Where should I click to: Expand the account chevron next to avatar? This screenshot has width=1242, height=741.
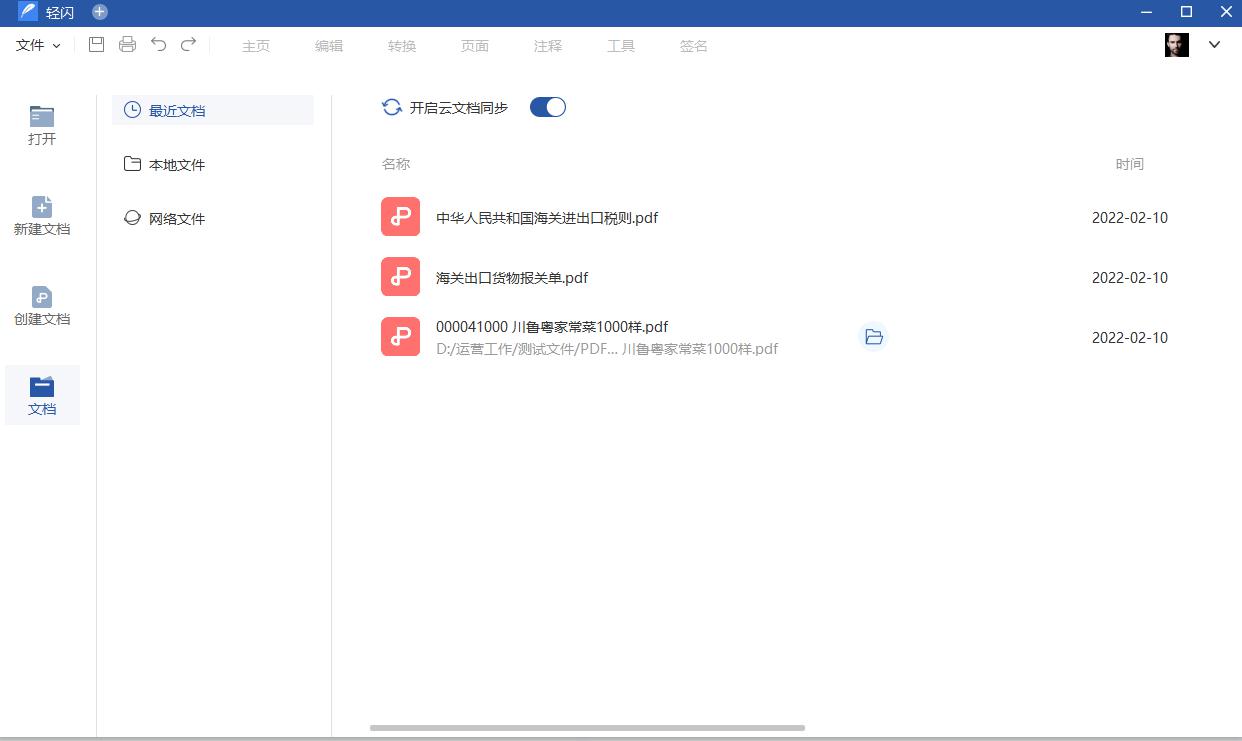[1214, 44]
